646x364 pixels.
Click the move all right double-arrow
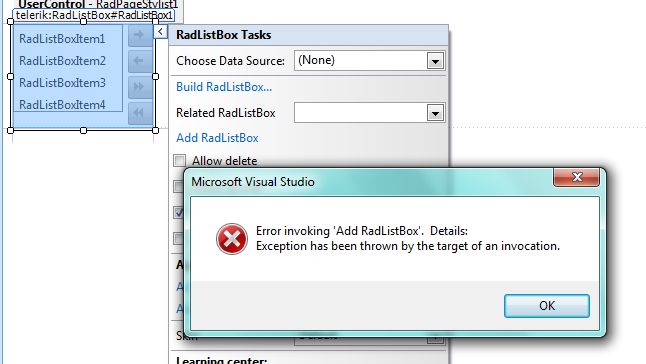[140, 87]
